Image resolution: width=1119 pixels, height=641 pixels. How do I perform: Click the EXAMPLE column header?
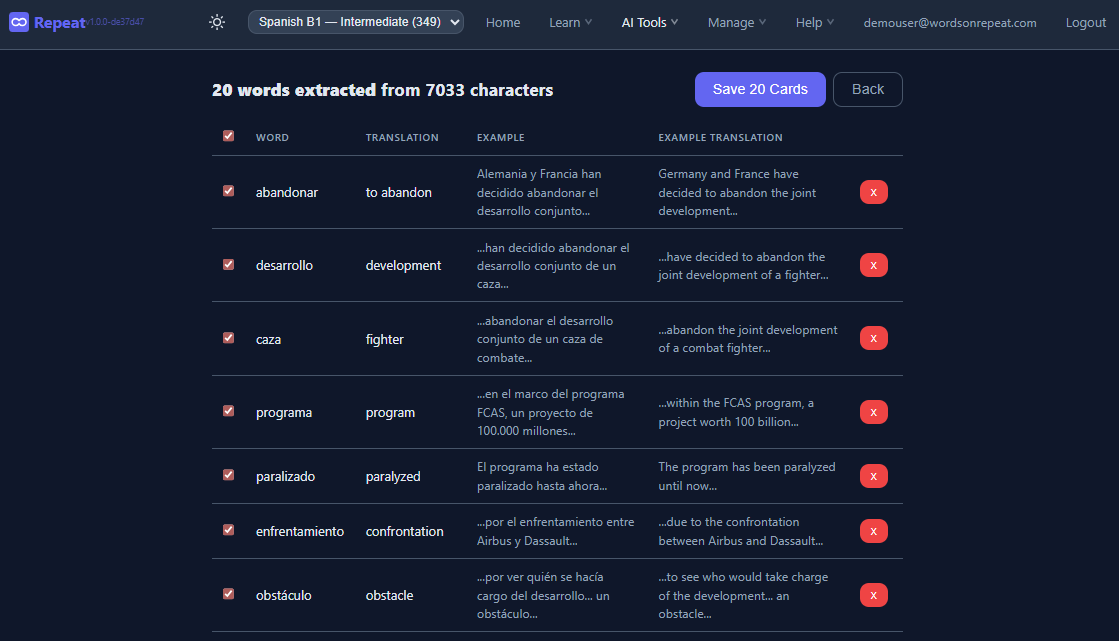pos(500,137)
